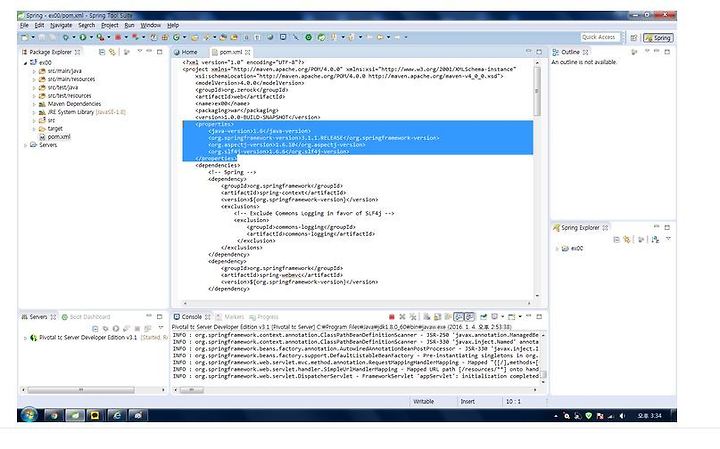
Task: Click the Debug toolbar icon
Action: point(66,37)
